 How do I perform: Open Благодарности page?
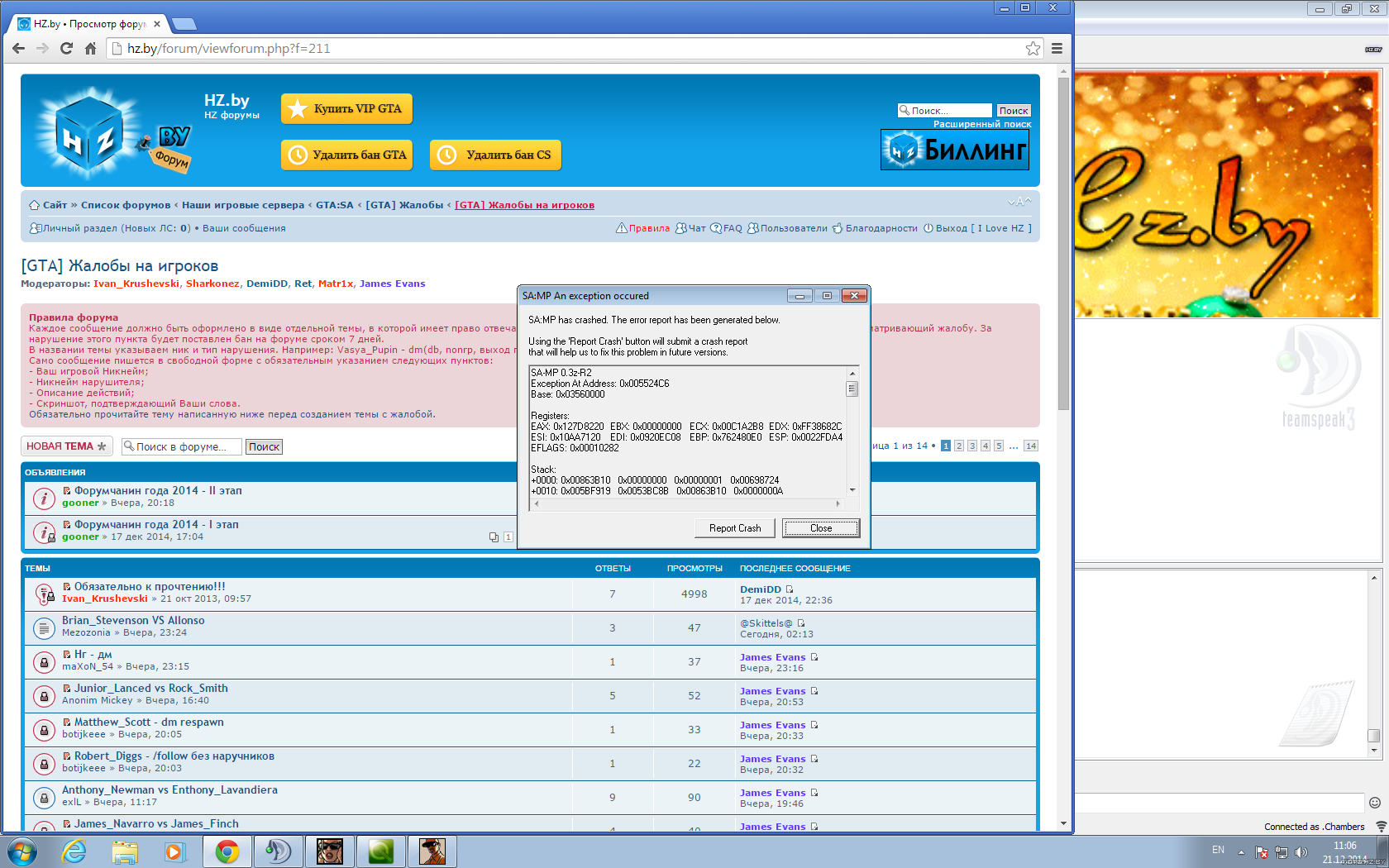click(x=875, y=228)
